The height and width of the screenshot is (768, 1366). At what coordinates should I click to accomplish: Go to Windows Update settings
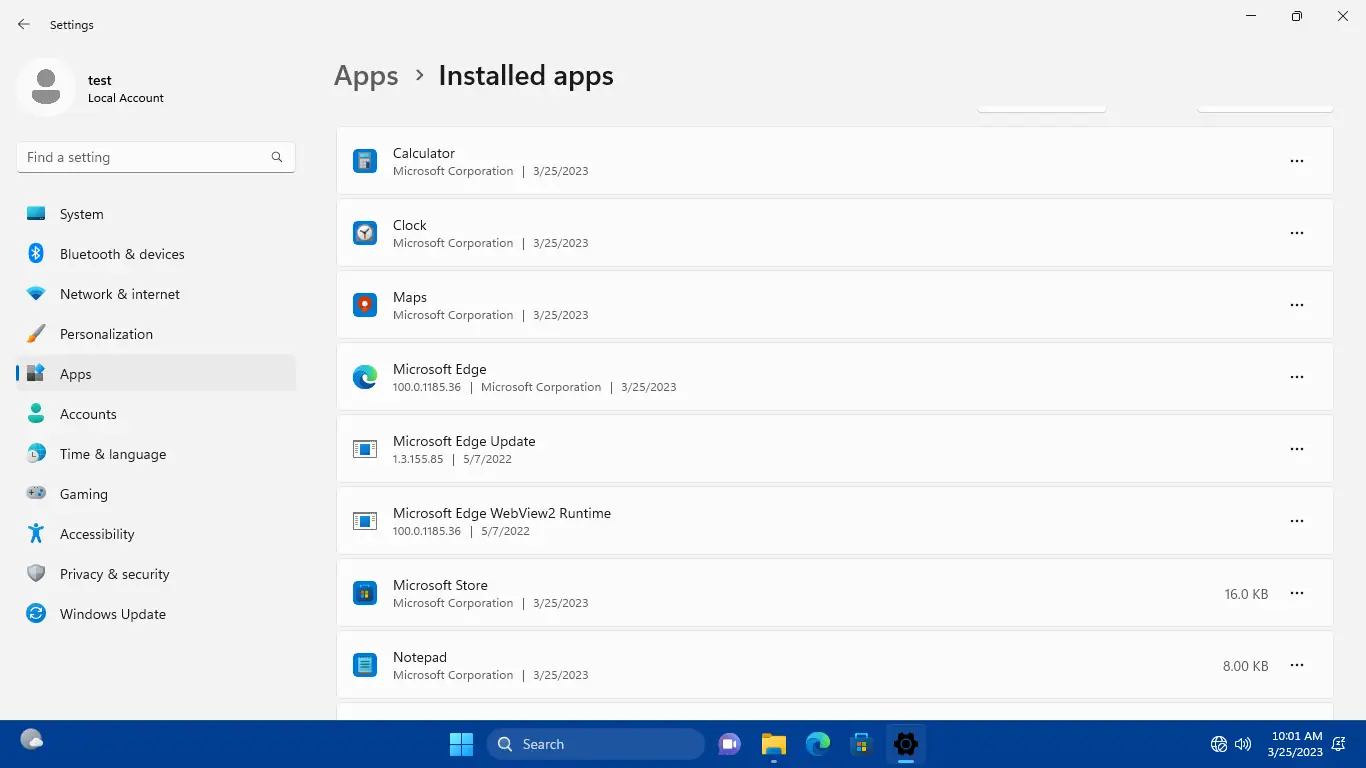pyautogui.click(x=156, y=614)
